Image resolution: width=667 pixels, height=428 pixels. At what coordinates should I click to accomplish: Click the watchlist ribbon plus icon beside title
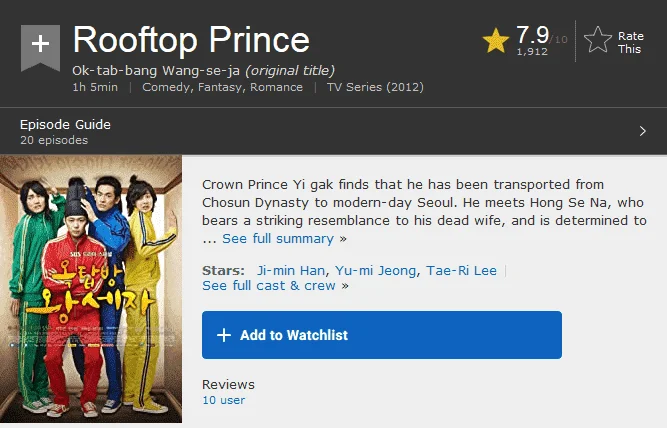point(40,48)
